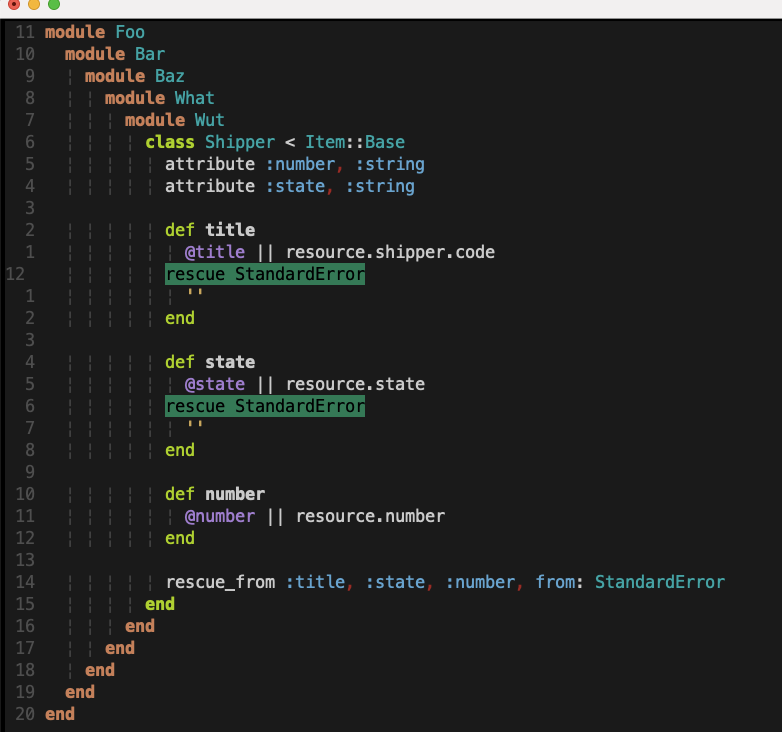Click ":state" symbol in attribute line
Screen dimensions: 782x732
pos(295,186)
